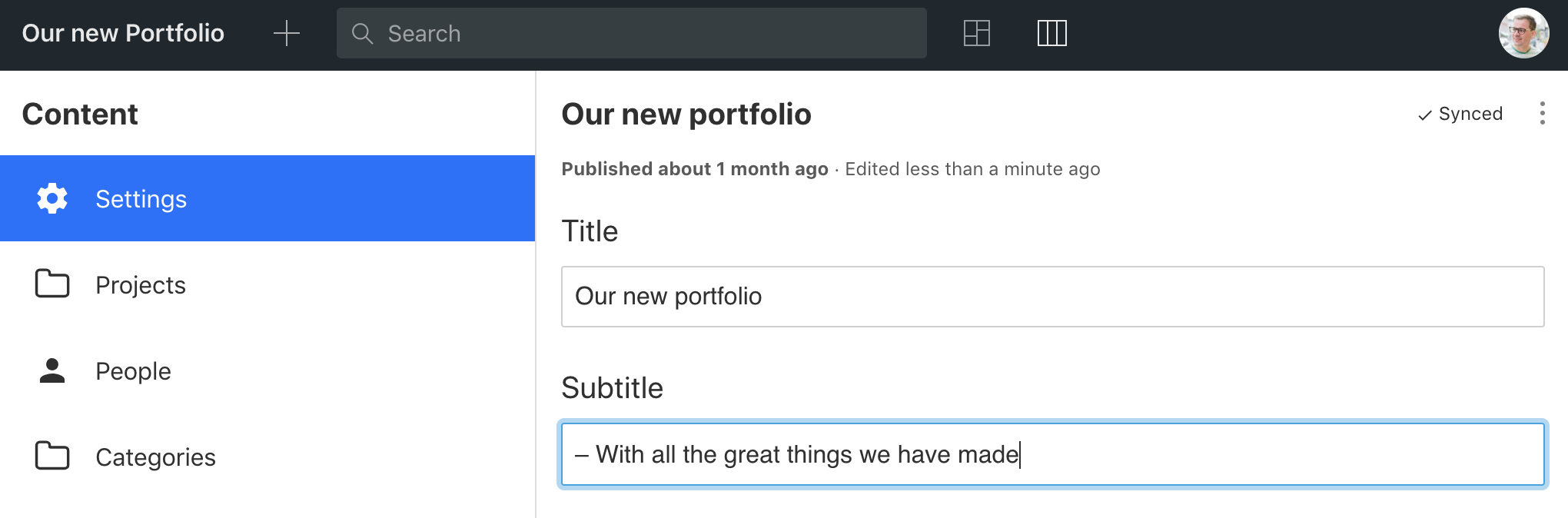1568x518 pixels.
Task: Select the Settings gear icon in sidebar
Action: pos(51,198)
